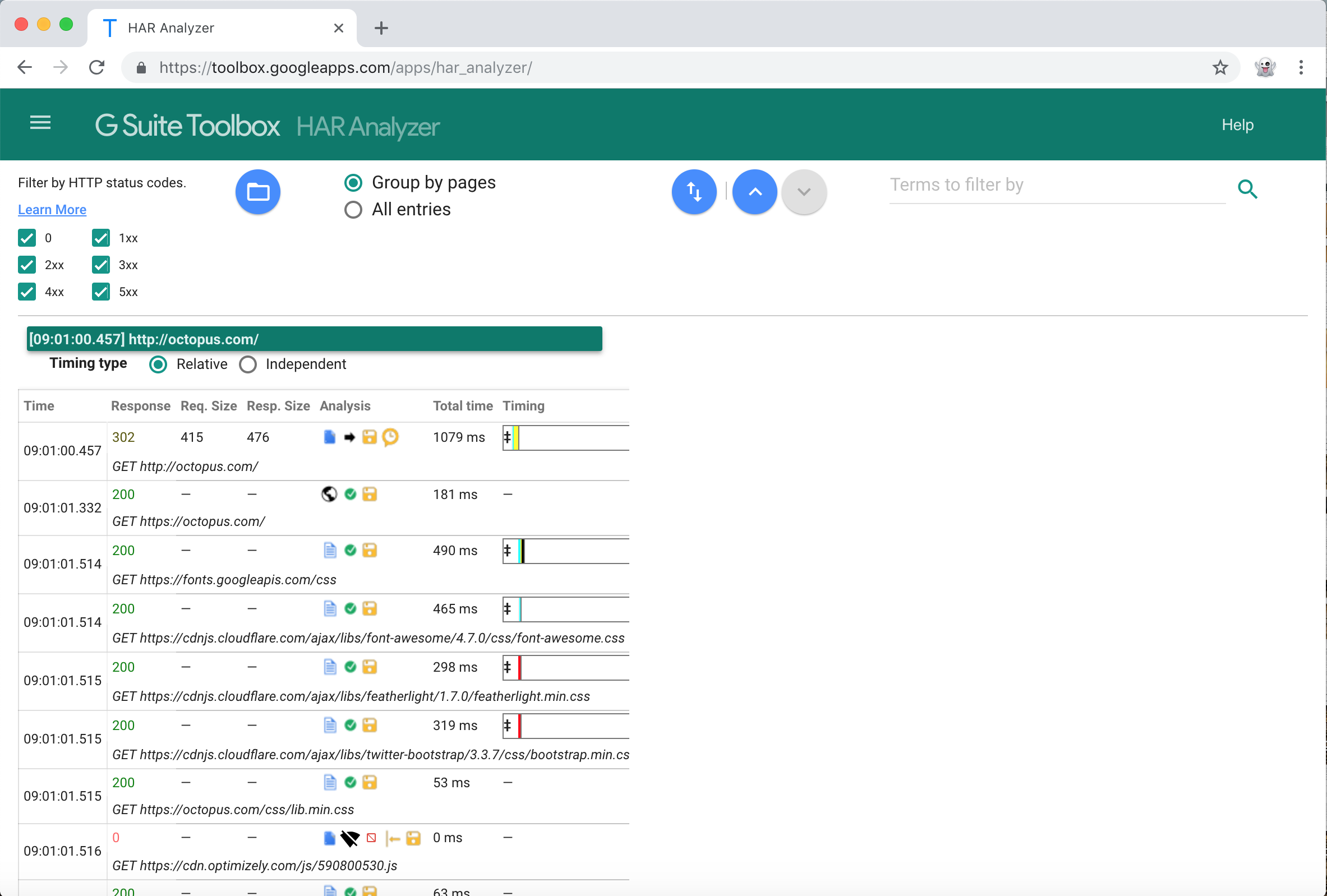Image resolution: width=1327 pixels, height=896 pixels.
Task: Click the blue open-file folder button
Action: (257, 192)
